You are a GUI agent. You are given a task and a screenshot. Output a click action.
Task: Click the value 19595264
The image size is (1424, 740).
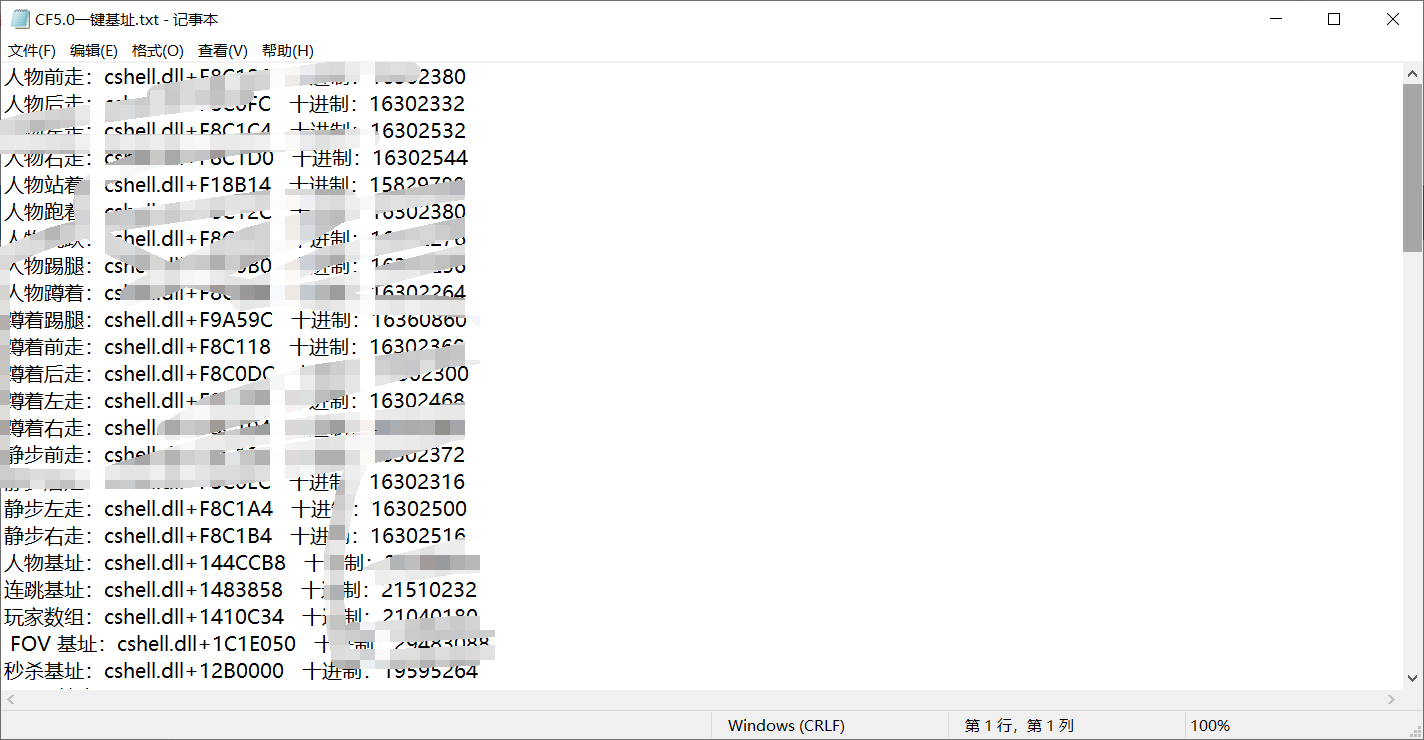point(430,671)
